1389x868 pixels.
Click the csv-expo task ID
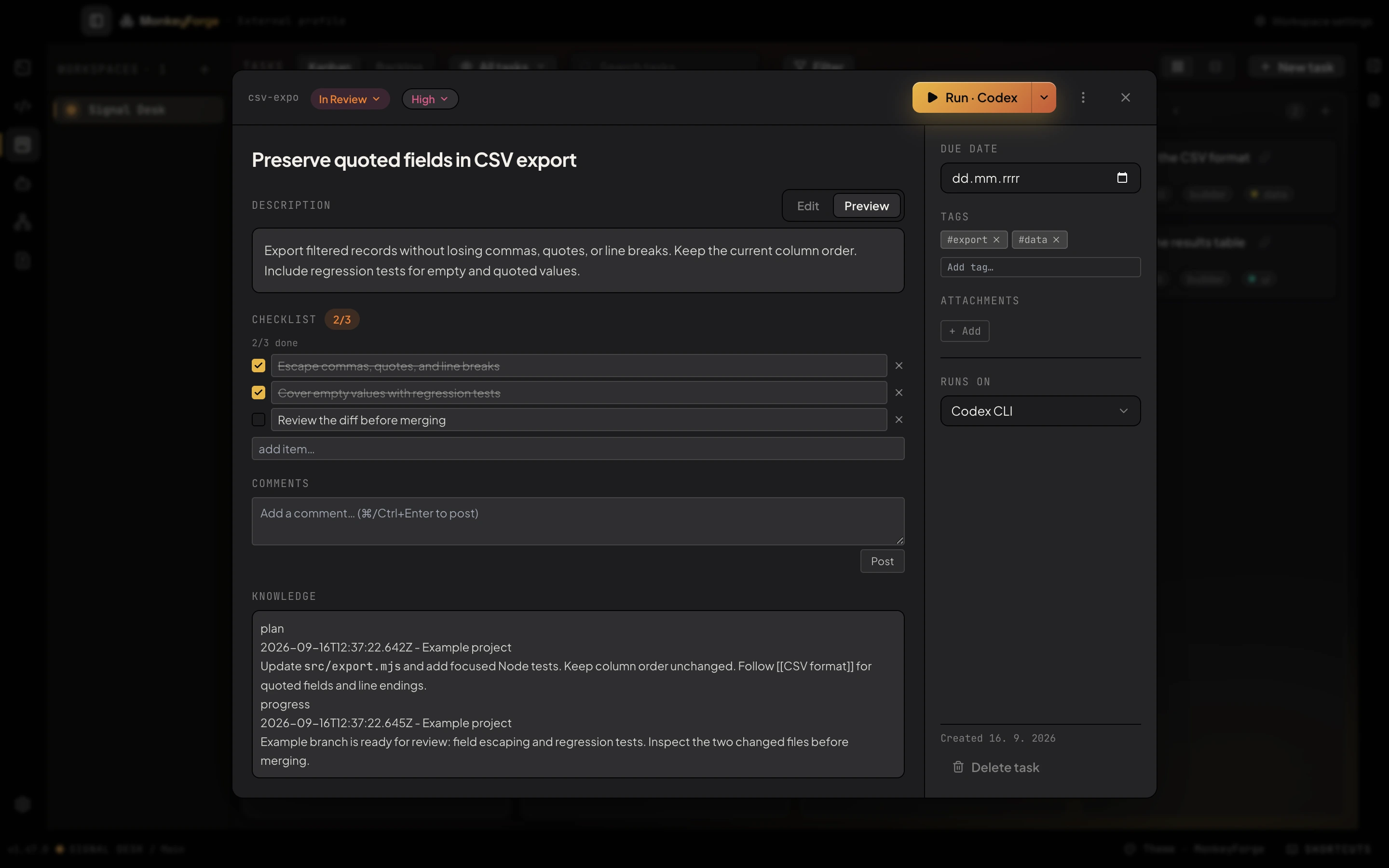pyautogui.click(x=273, y=97)
